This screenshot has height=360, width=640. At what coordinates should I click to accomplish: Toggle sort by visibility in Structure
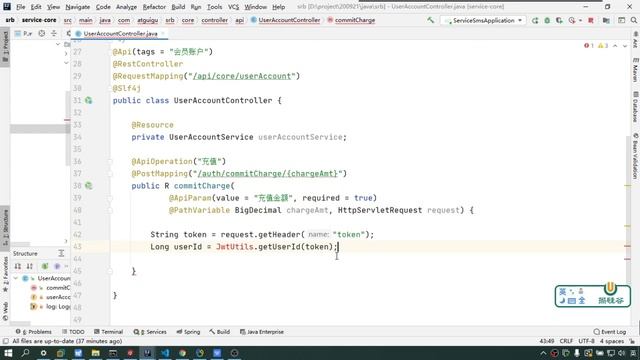(18, 266)
